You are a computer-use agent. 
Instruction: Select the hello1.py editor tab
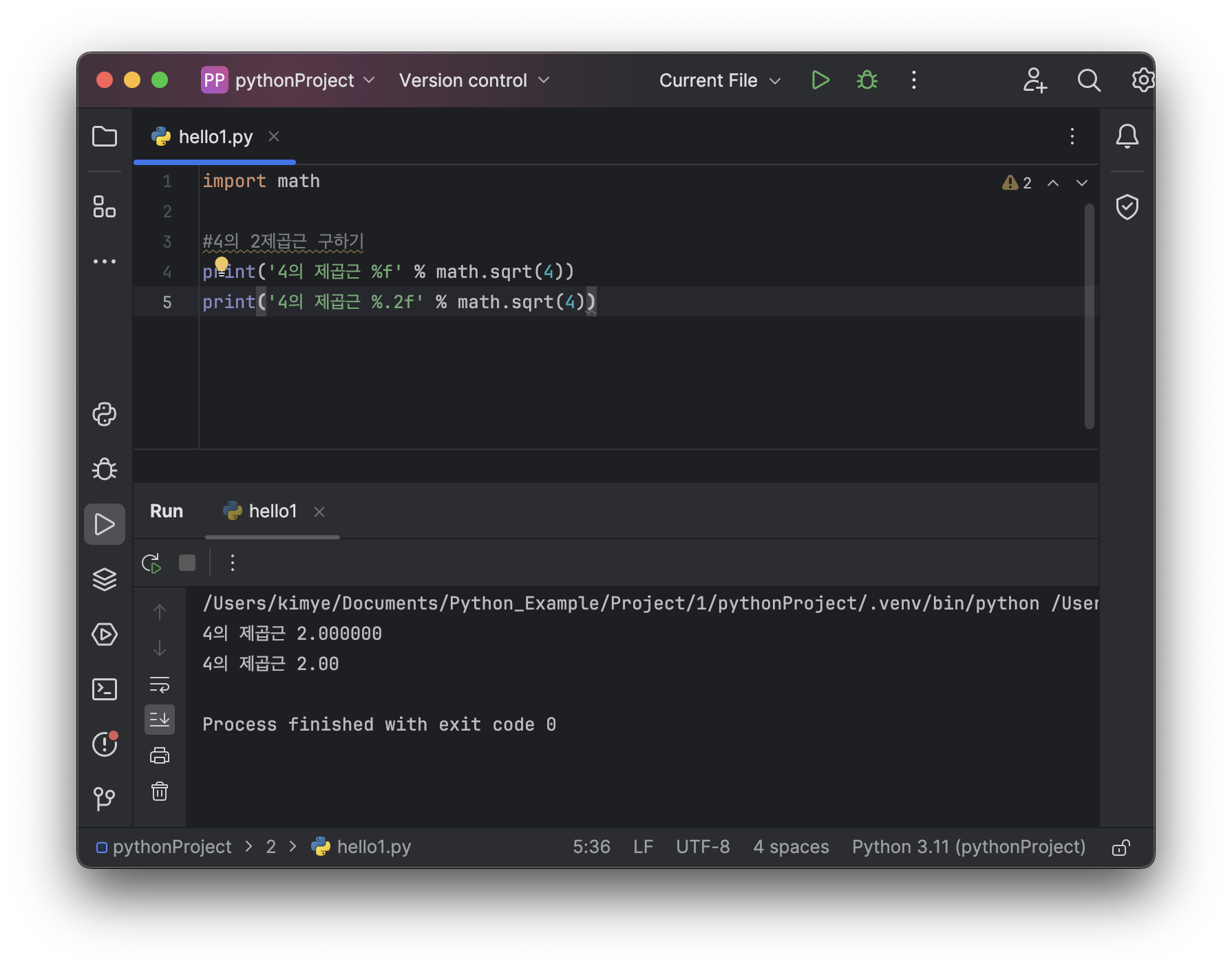[215, 137]
